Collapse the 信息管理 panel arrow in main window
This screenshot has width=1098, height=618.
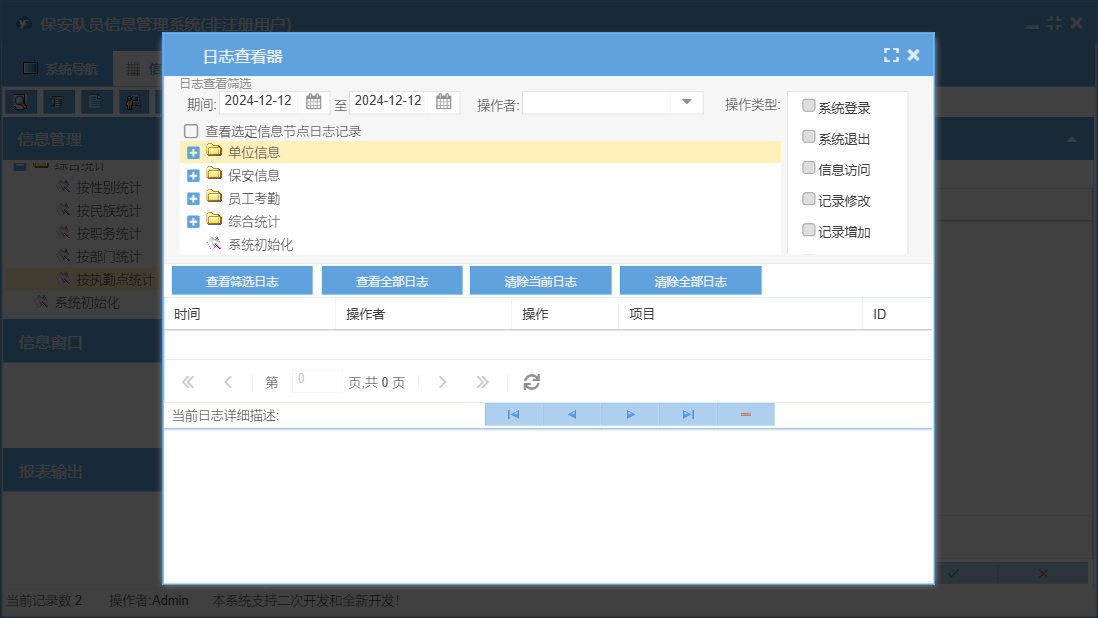1071,139
